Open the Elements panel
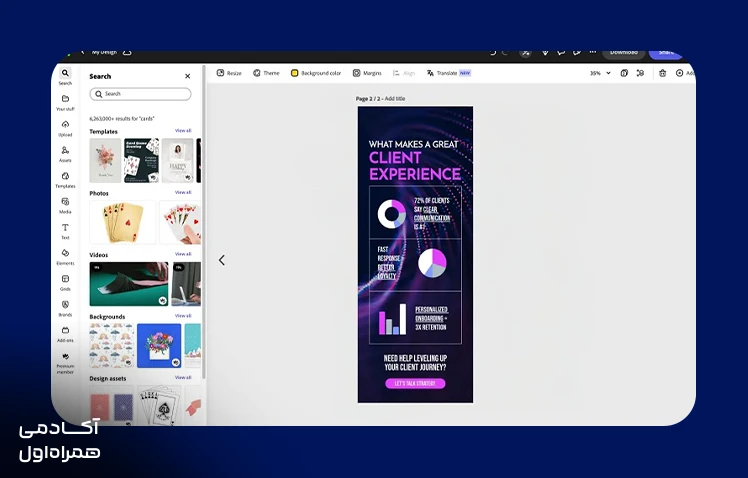748x478 pixels. tap(65, 257)
